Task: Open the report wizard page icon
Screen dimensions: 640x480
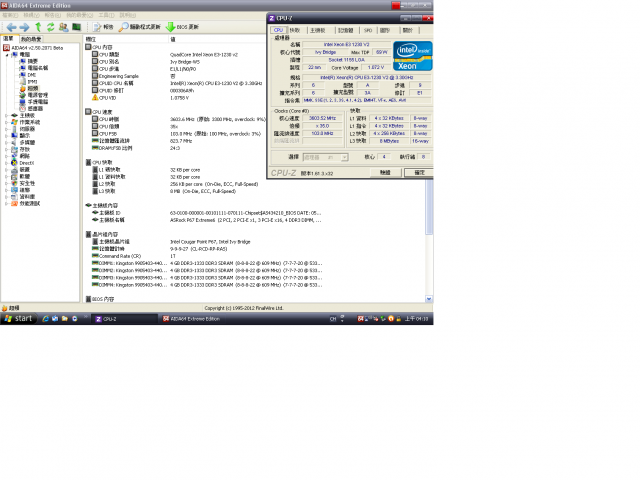Action: 97,27
